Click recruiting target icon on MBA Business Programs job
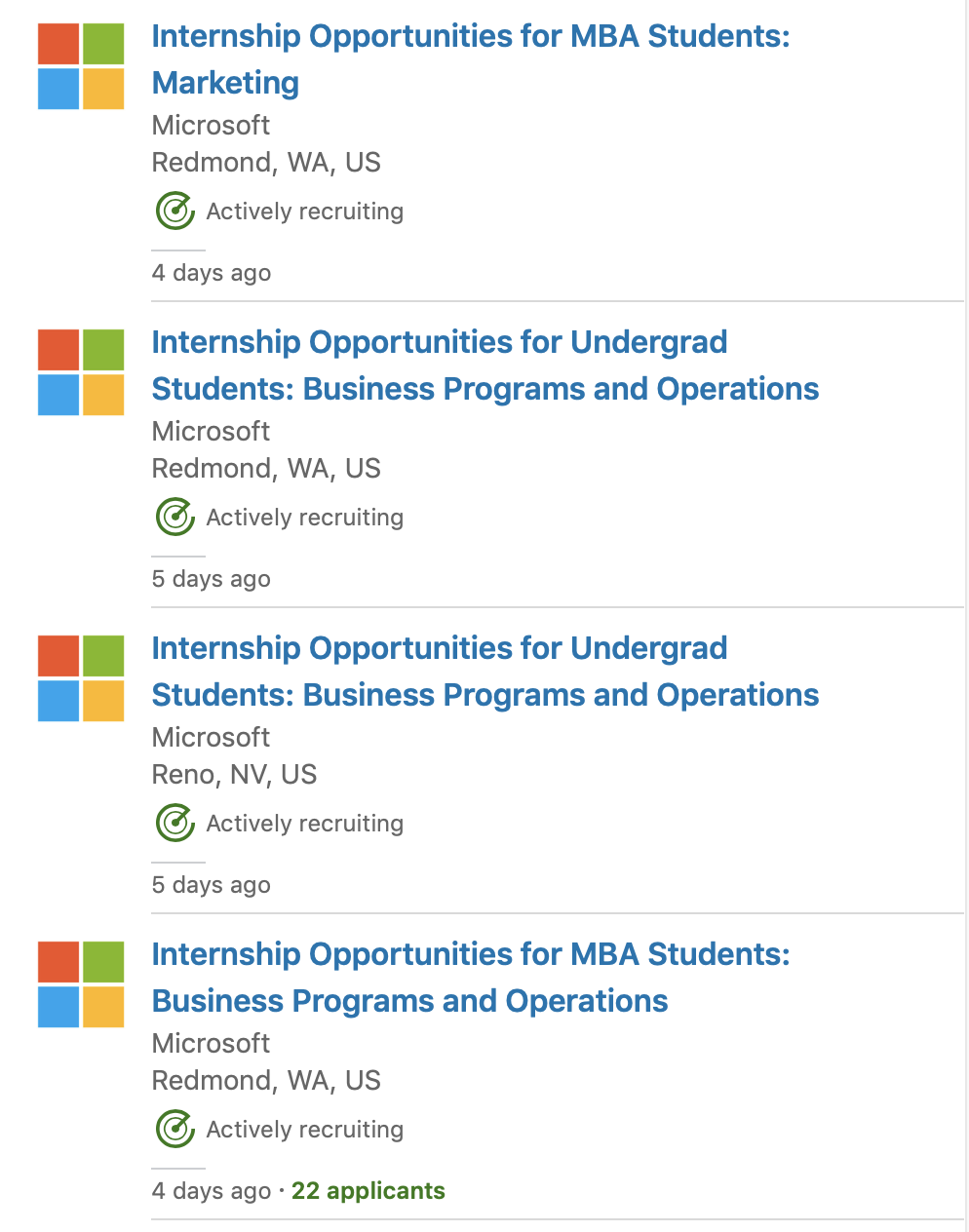This screenshot has width=969, height=1232. (175, 1129)
